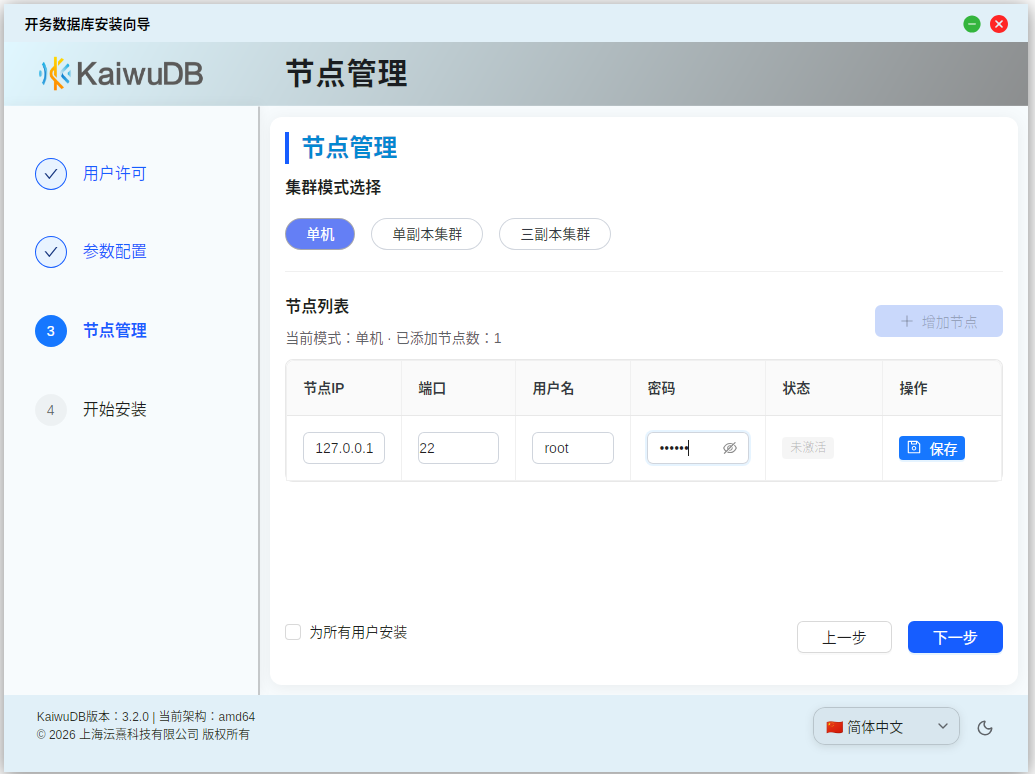Click the 2026 上海沄熹科技有限公司 copyright text
The width and height of the screenshot is (1035, 774).
(x=143, y=734)
